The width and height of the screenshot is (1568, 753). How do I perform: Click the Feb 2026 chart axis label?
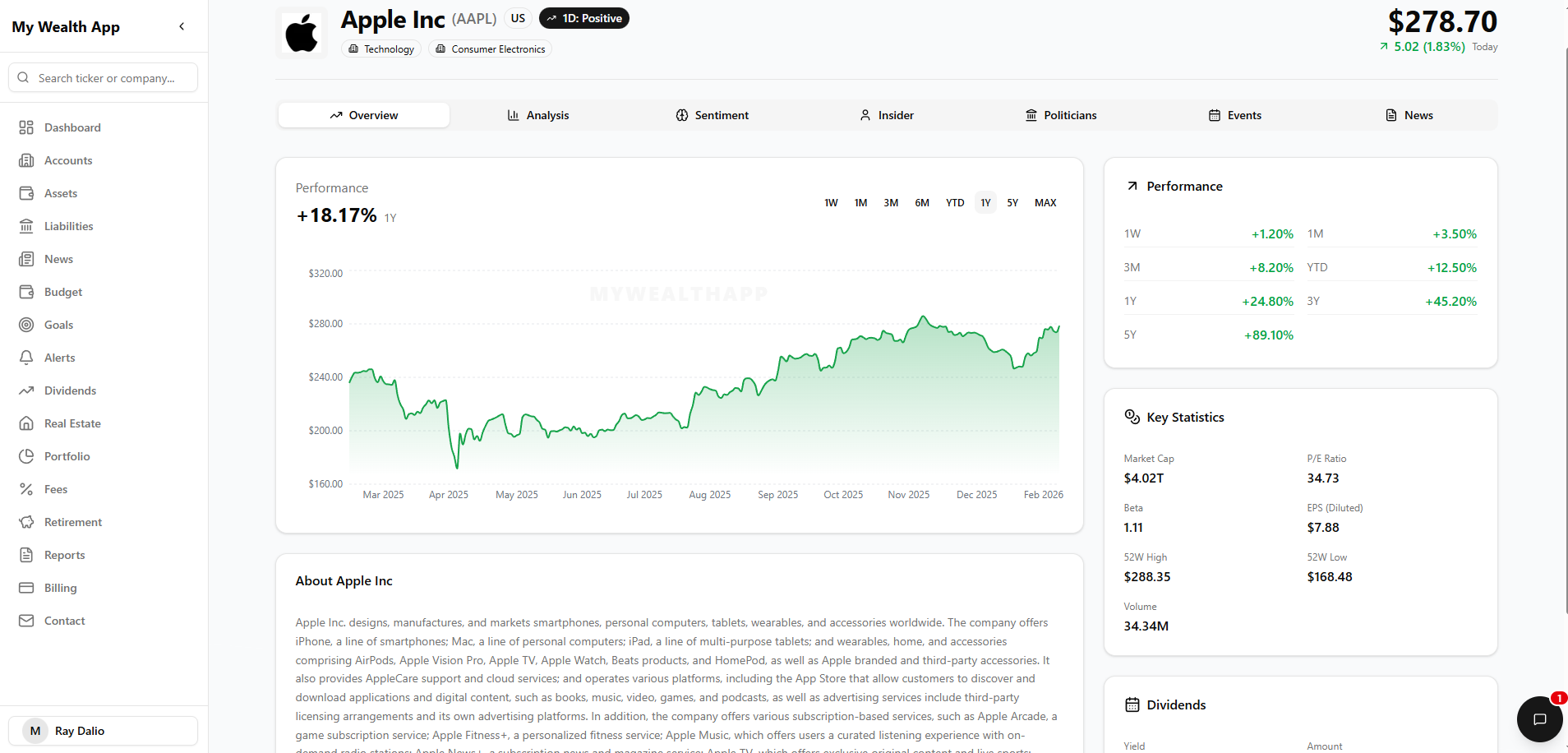click(x=1044, y=495)
